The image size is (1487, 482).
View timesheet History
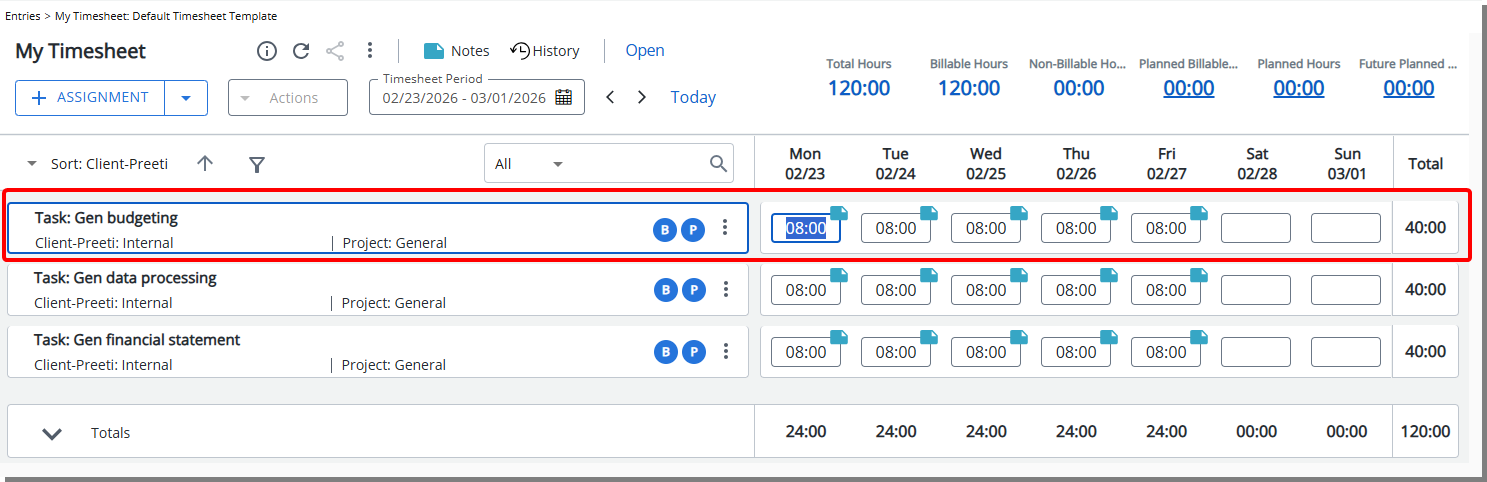coord(545,51)
